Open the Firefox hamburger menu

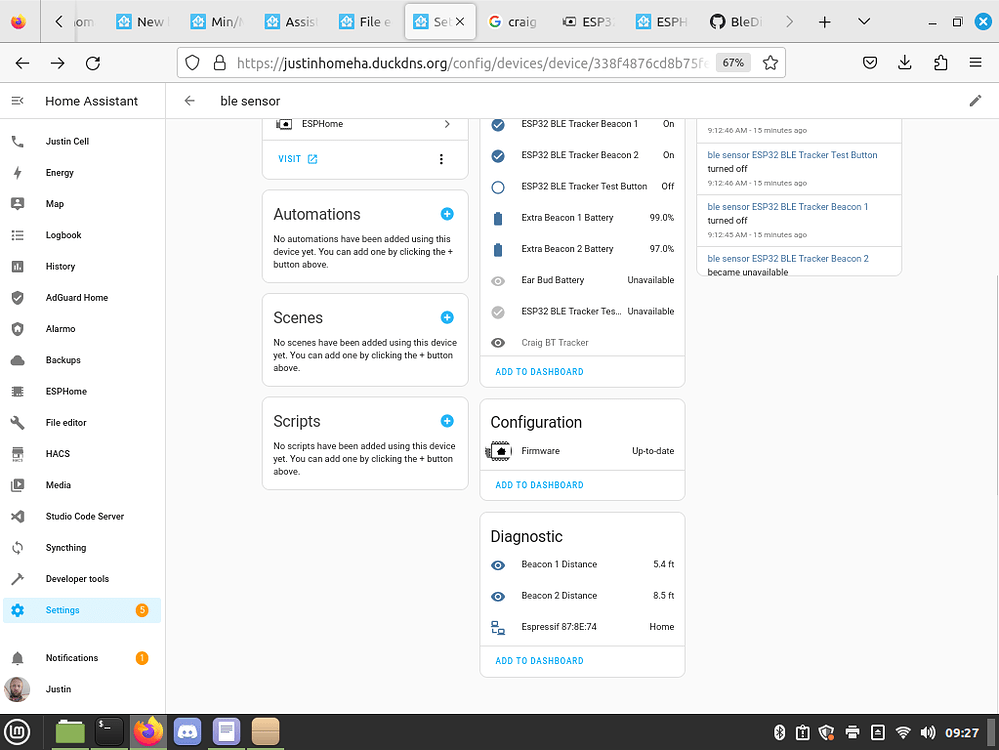point(975,62)
